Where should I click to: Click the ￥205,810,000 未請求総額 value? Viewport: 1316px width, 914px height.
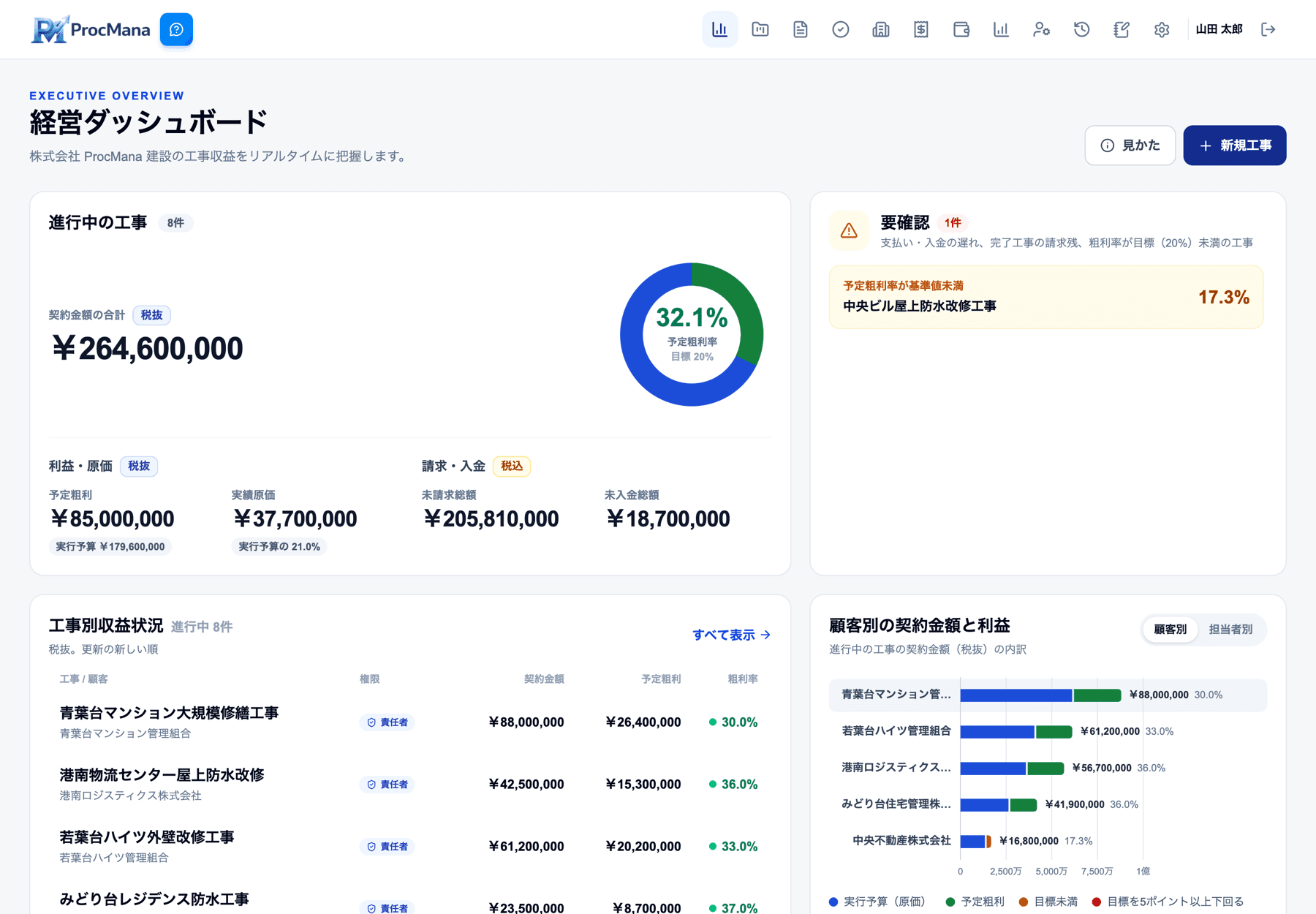point(491,519)
